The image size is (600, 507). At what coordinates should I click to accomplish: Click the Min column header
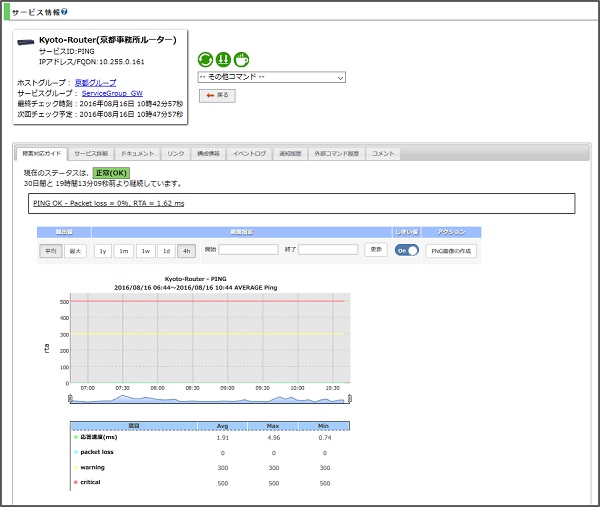point(324,426)
